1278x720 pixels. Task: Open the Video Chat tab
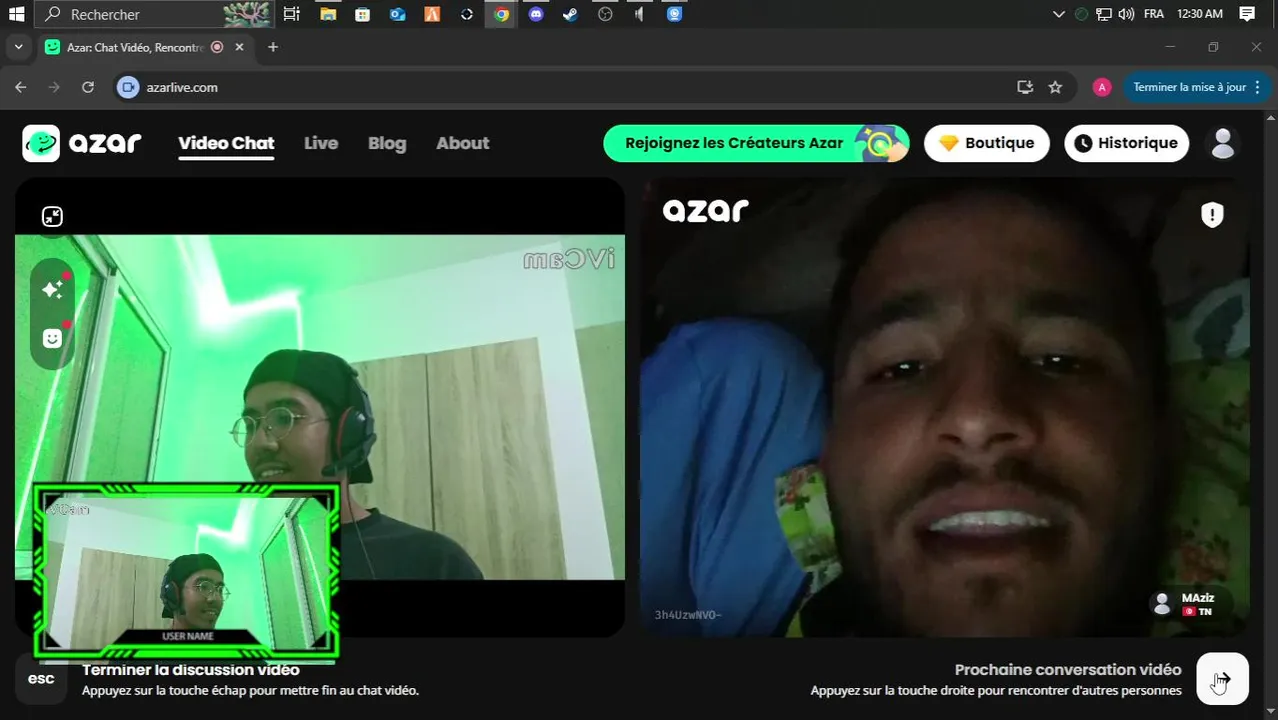[226, 143]
